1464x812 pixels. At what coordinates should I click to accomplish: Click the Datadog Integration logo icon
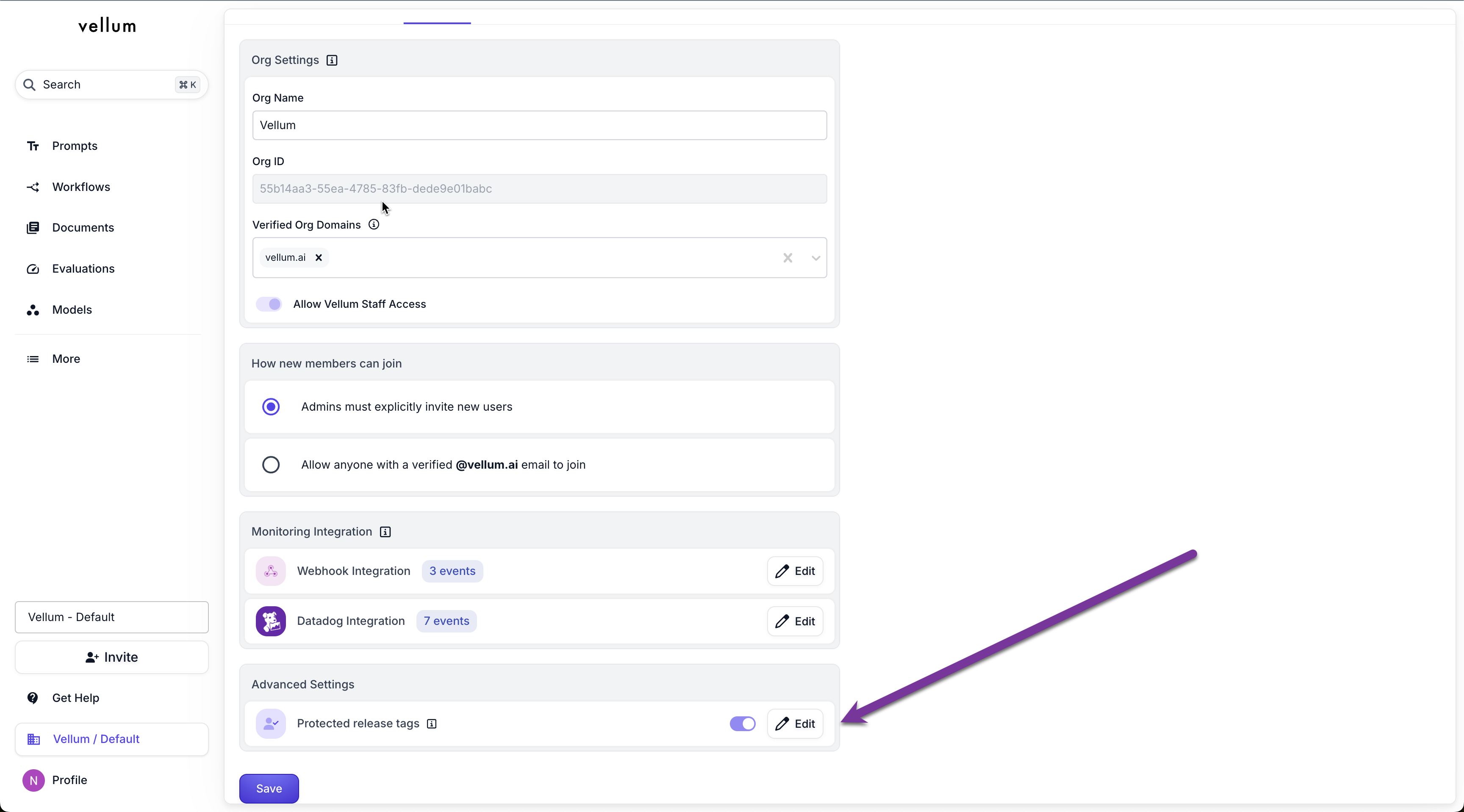[x=271, y=621]
